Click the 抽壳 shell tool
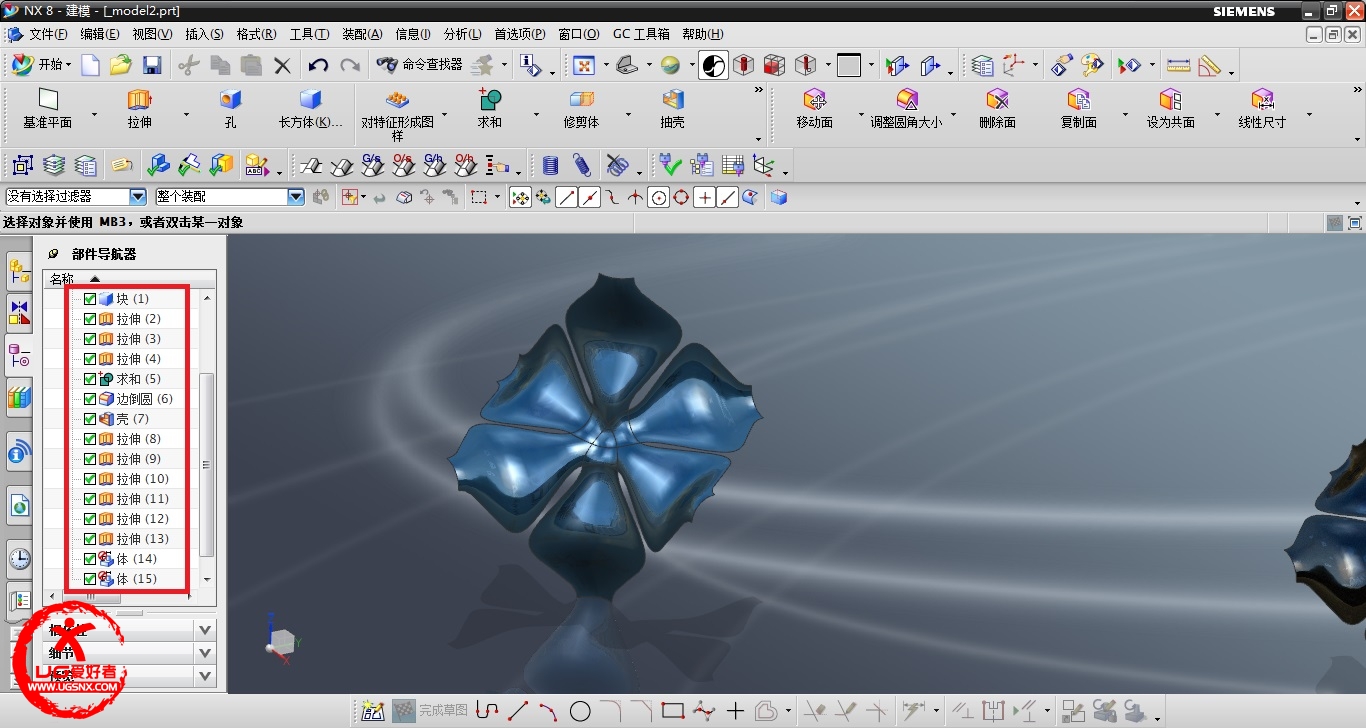 coord(673,110)
